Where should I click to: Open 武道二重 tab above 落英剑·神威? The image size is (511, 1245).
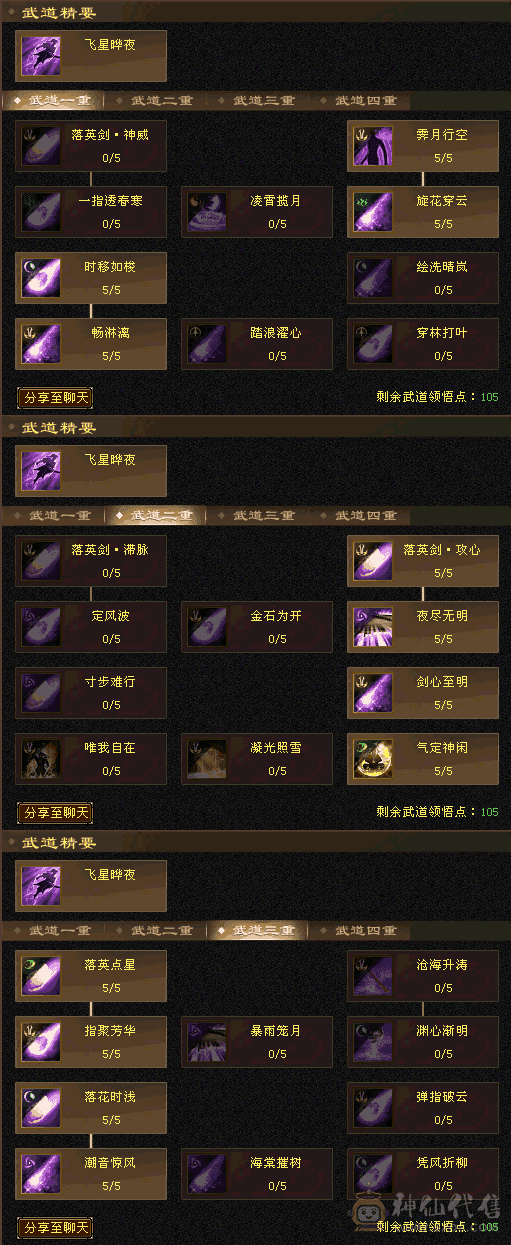point(162,100)
